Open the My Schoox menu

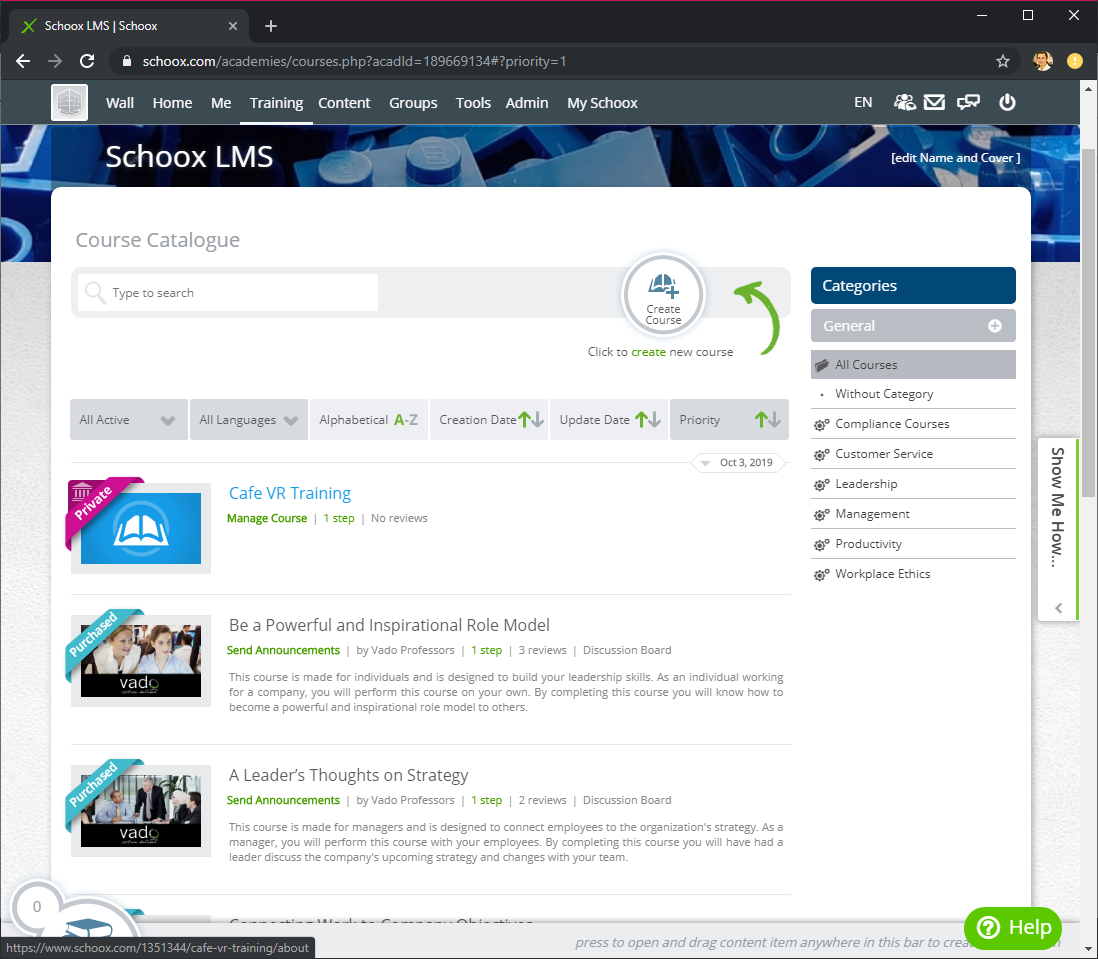tap(602, 103)
